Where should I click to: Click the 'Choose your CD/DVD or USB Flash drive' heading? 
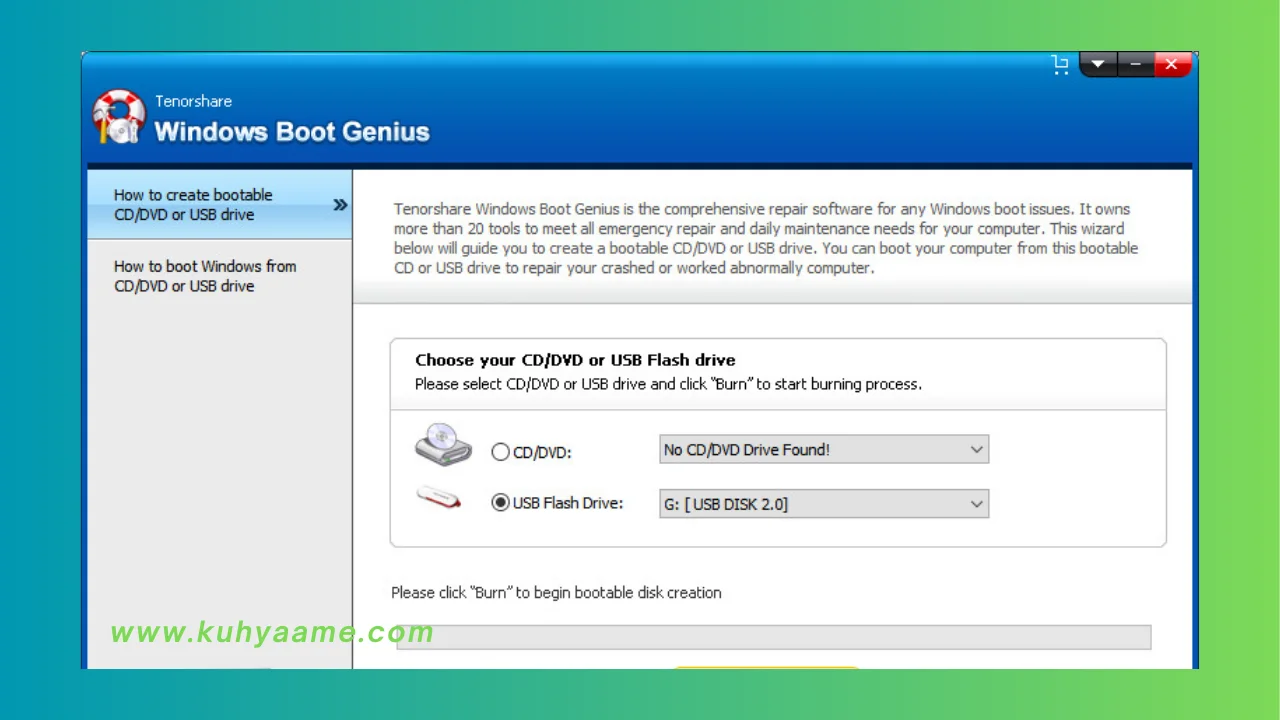pyautogui.click(x=575, y=360)
